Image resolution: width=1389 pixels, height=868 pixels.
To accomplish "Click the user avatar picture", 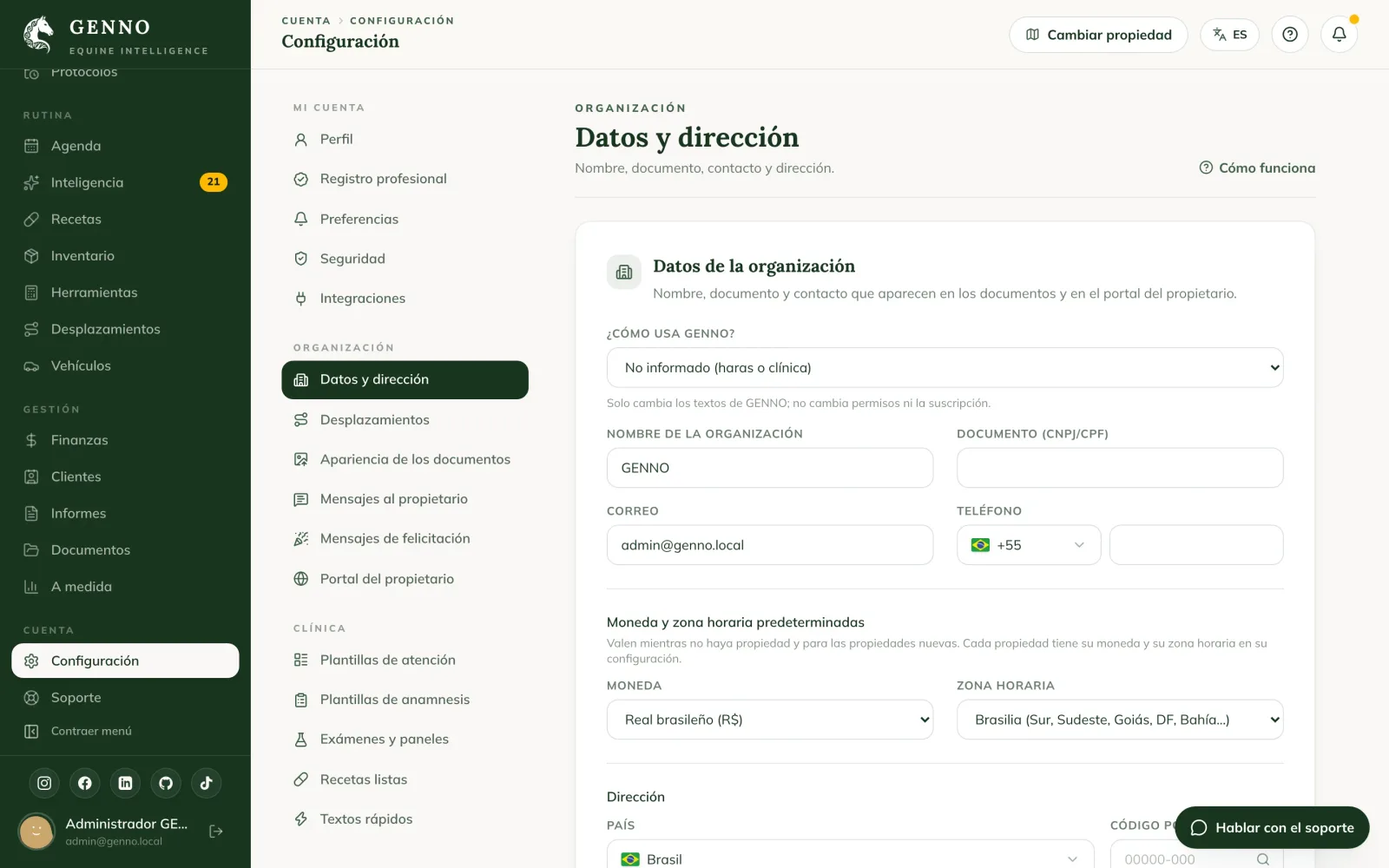I will (36, 832).
